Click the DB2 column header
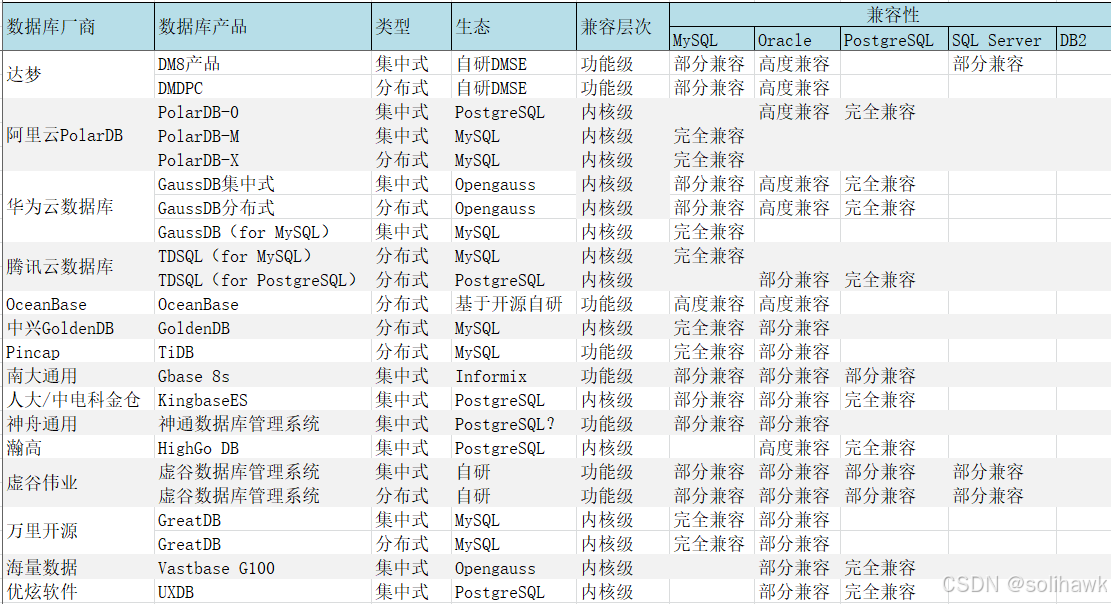Image resolution: width=1111 pixels, height=604 pixels. click(x=1084, y=40)
